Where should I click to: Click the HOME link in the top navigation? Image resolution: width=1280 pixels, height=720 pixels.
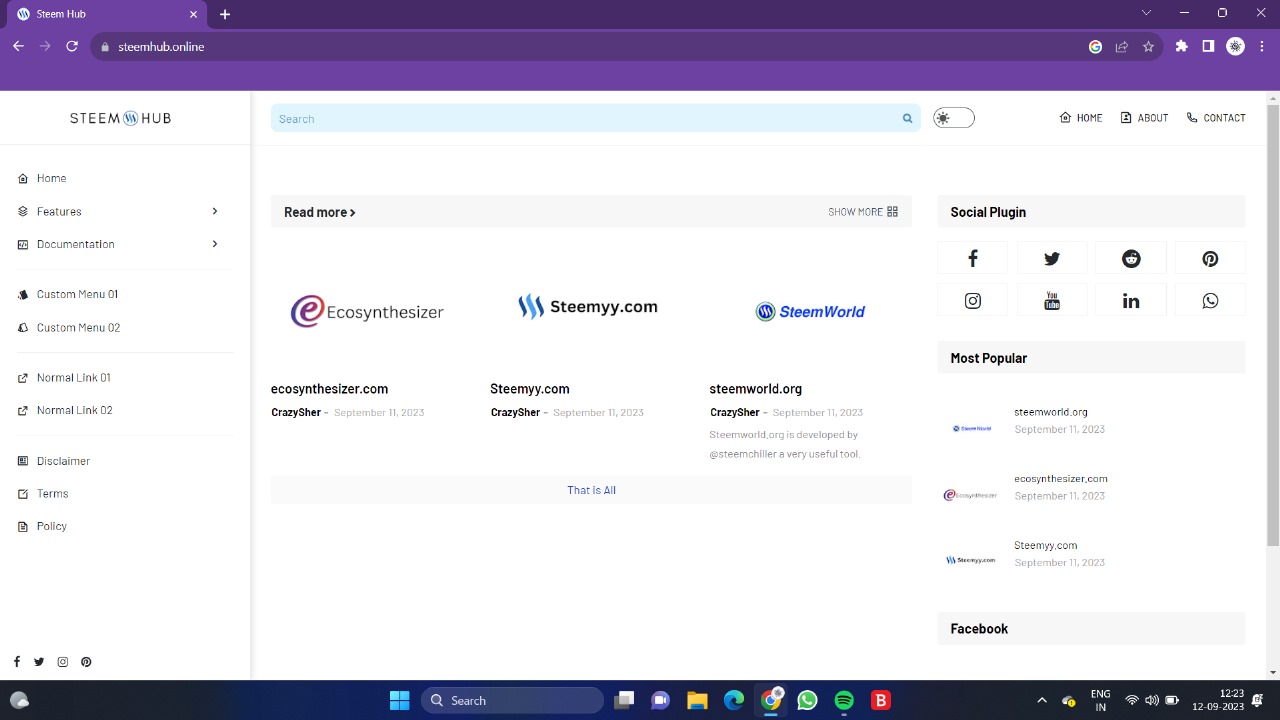click(1081, 118)
